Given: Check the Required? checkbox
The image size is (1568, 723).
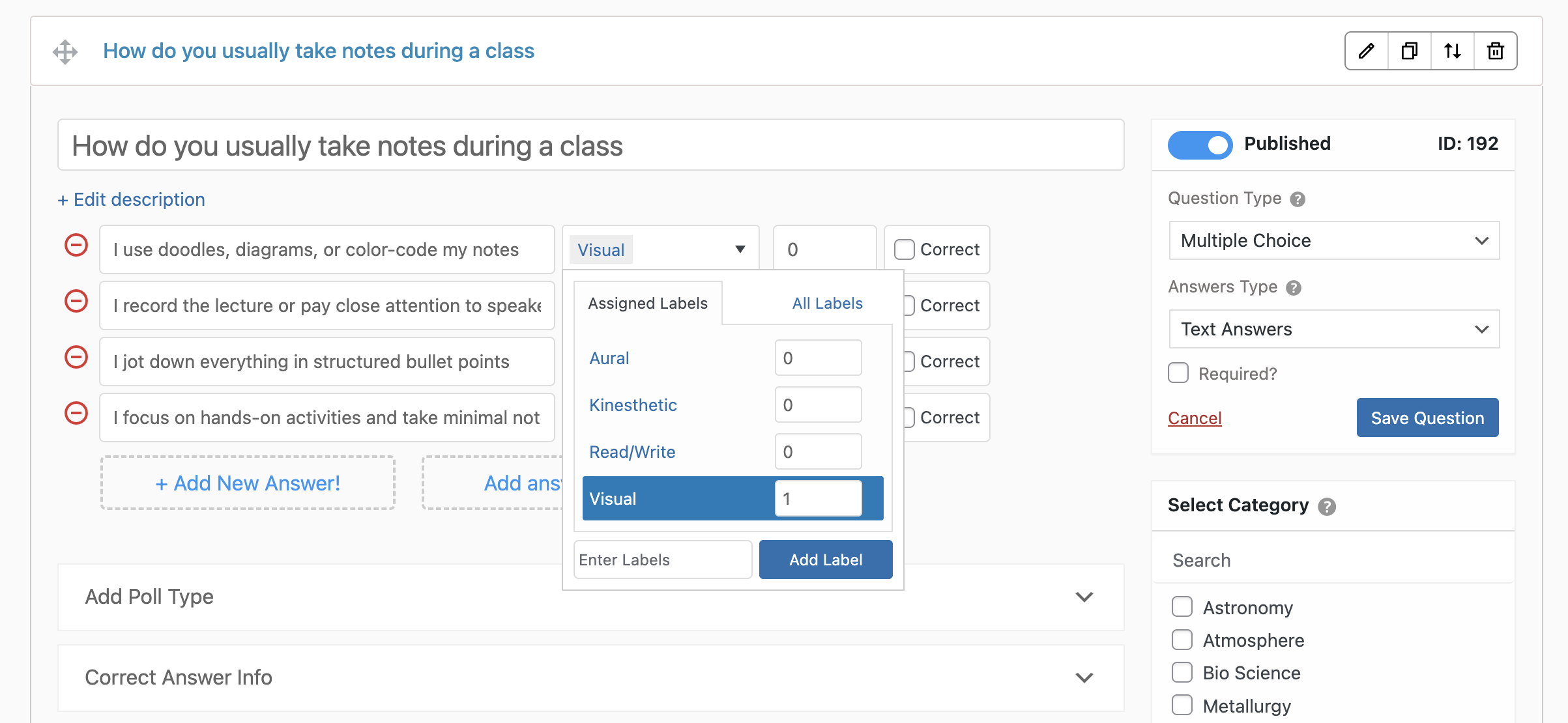Looking at the screenshot, I should tap(1178, 373).
